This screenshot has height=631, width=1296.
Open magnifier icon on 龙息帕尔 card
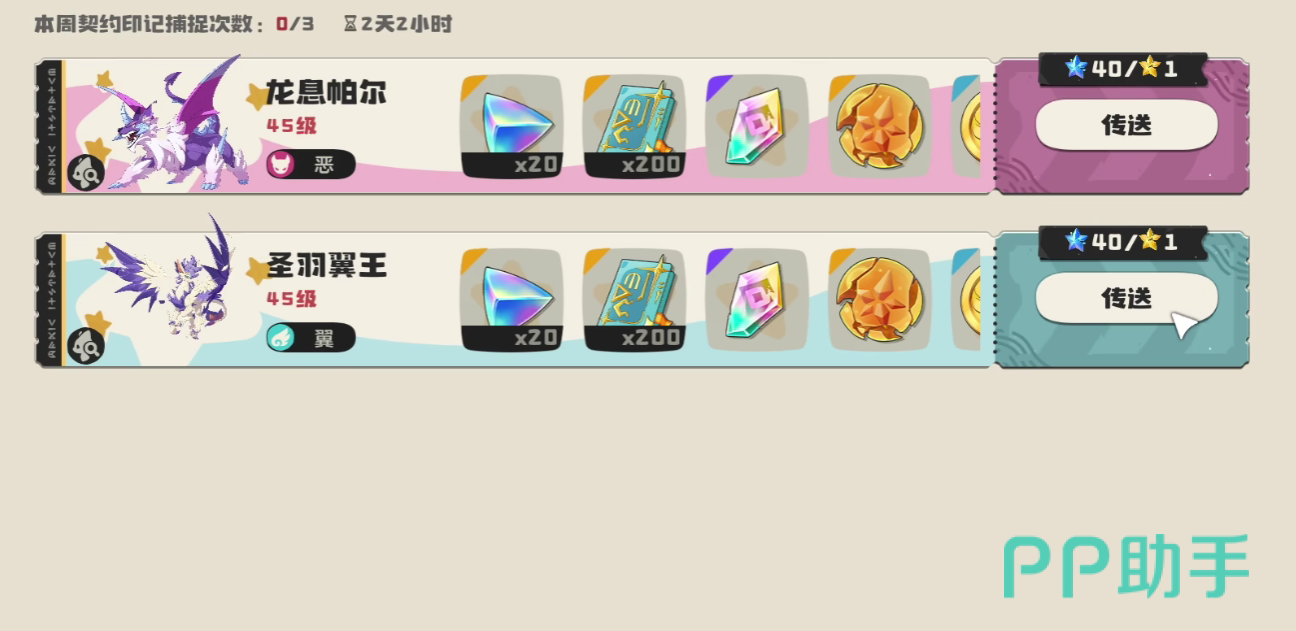click(x=85, y=173)
